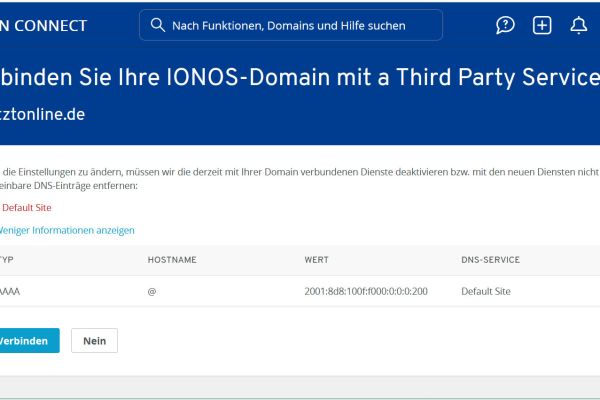Click the Nein button
Screen dimensions: 600x400
click(95, 340)
